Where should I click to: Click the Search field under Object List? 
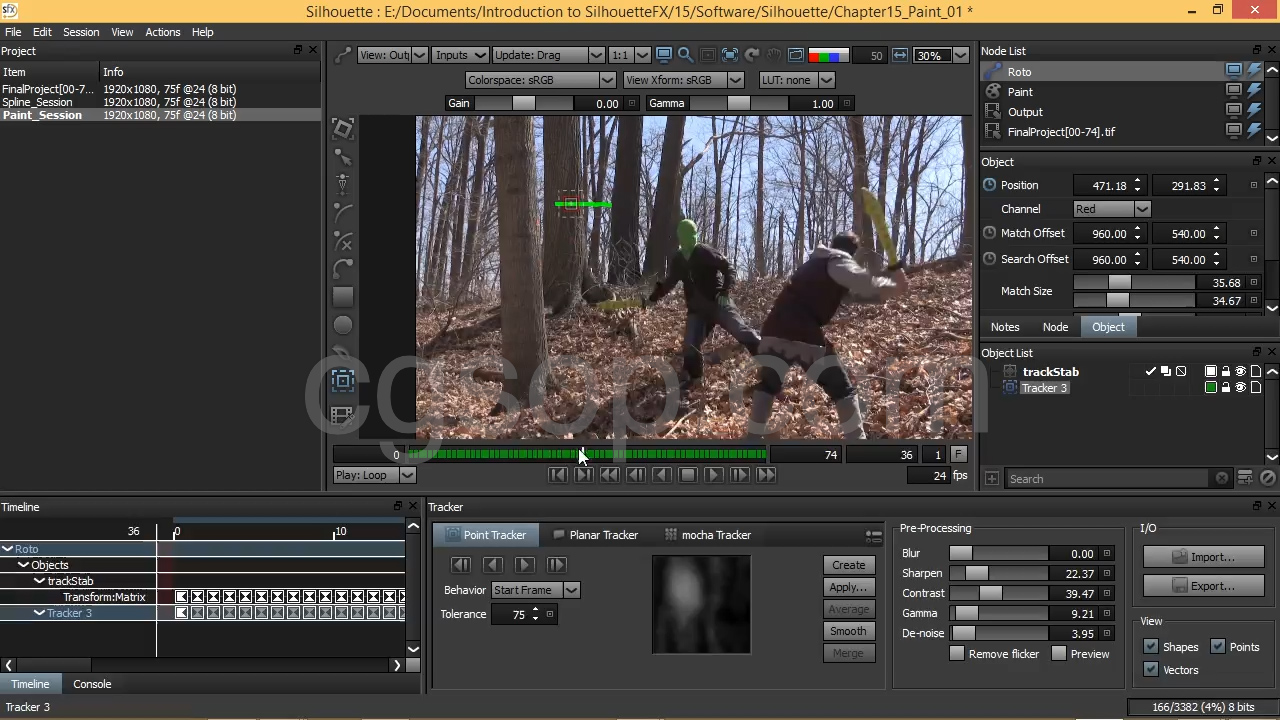(1118, 479)
